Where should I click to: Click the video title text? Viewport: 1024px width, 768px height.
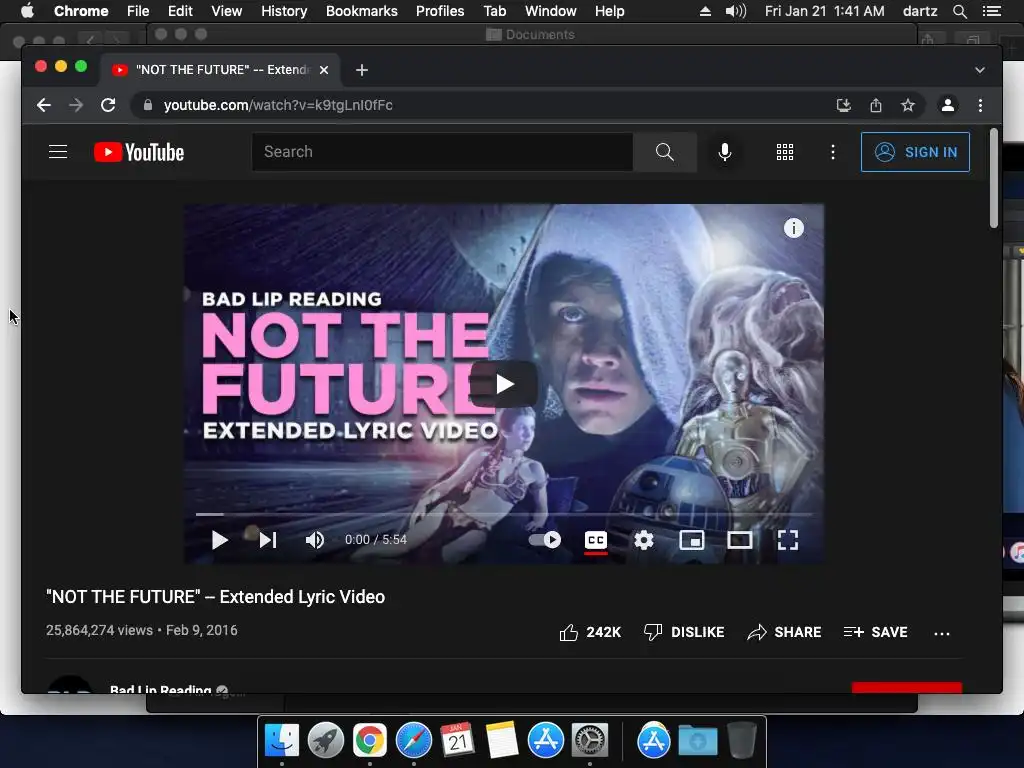216,597
